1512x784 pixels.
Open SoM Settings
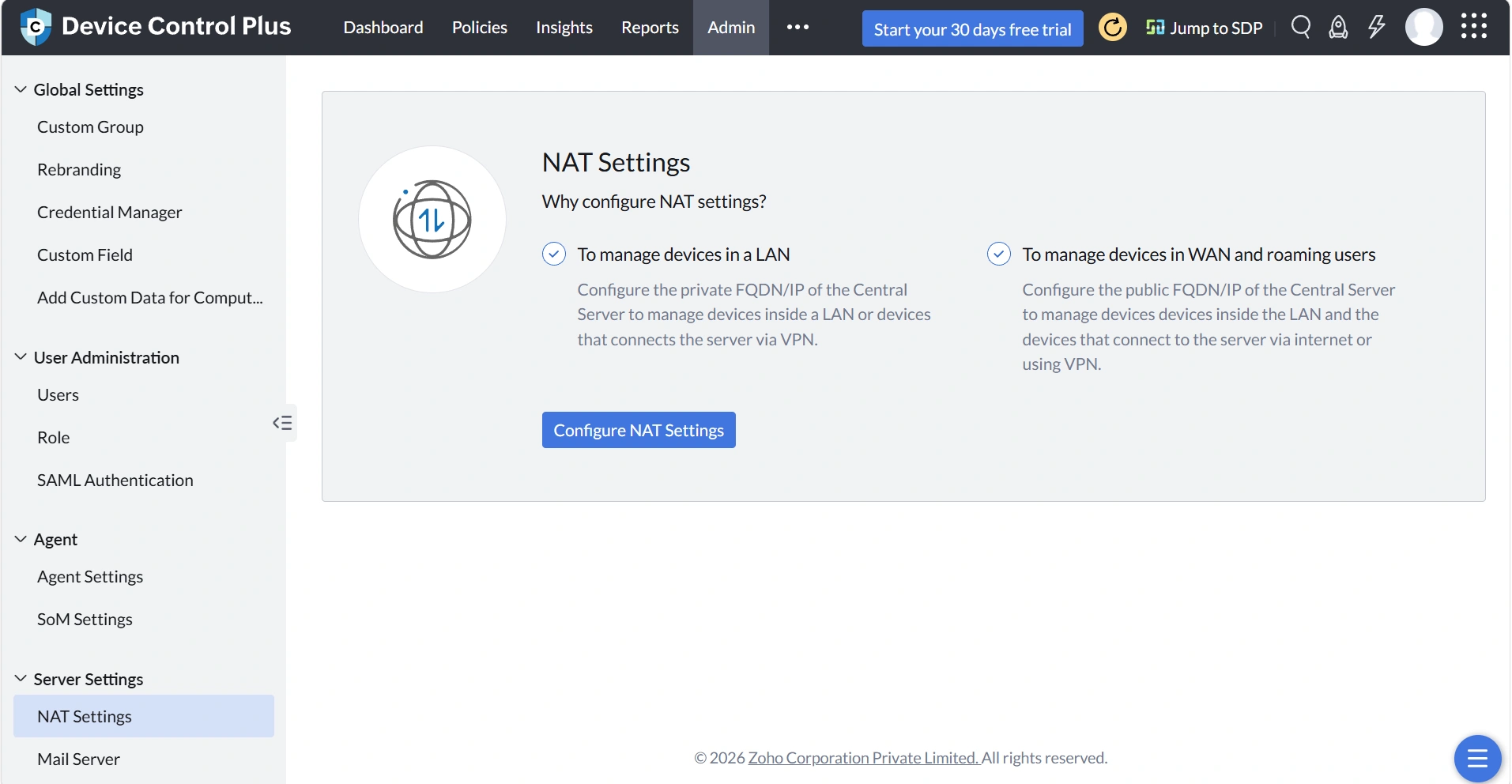[85, 620]
